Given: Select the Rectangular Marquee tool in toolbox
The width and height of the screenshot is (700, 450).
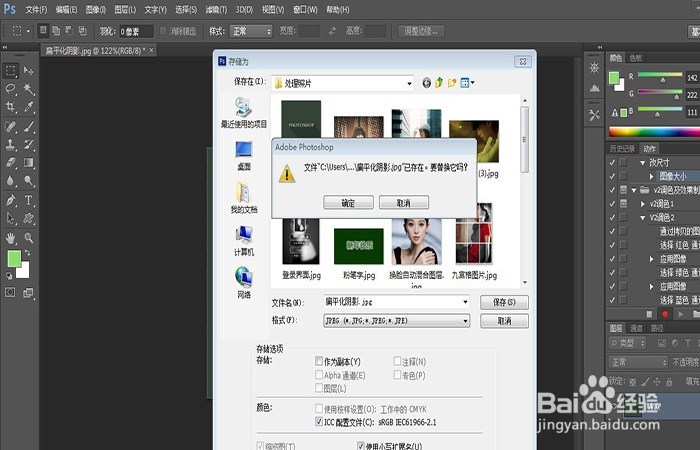Looking at the screenshot, I should click(10, 71).
